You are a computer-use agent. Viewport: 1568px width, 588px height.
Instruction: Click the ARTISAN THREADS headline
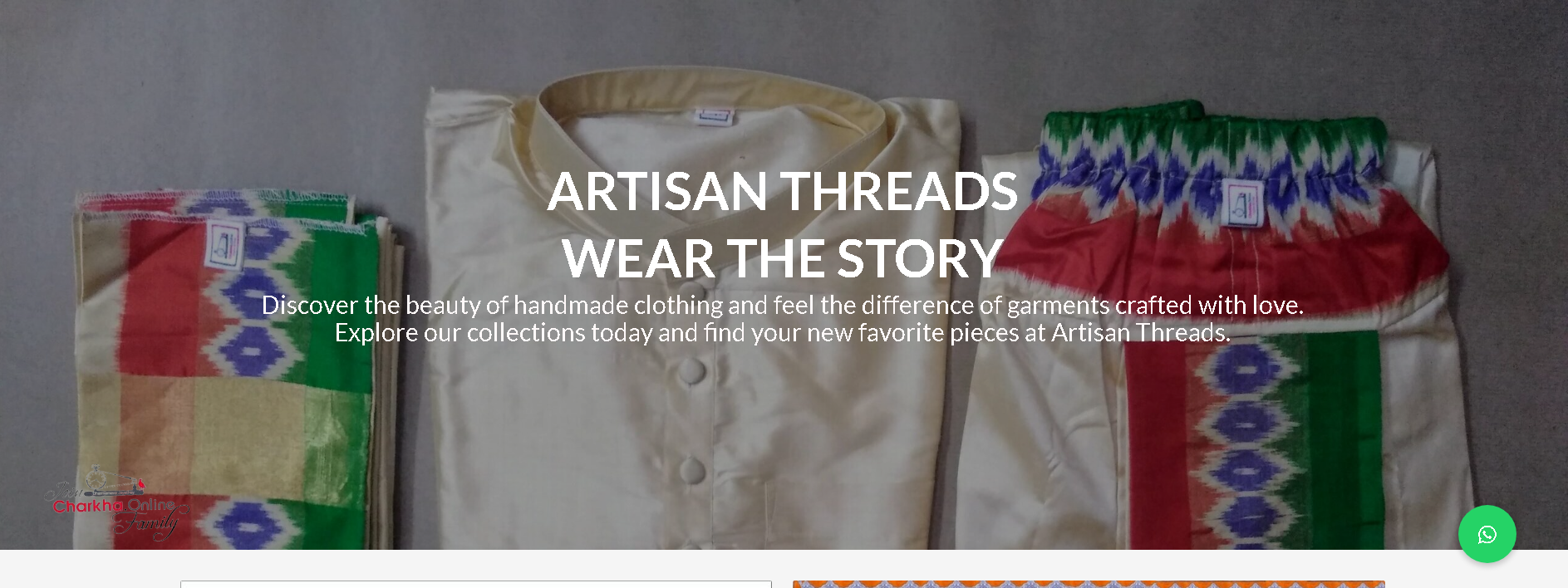pos(782,191)
